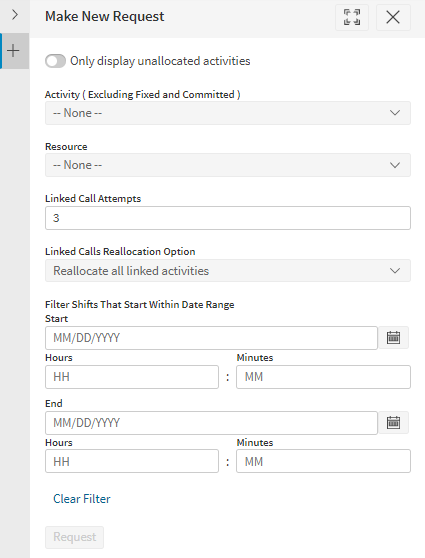Click the End date input field
425x558 pixels.
point(211,423)
